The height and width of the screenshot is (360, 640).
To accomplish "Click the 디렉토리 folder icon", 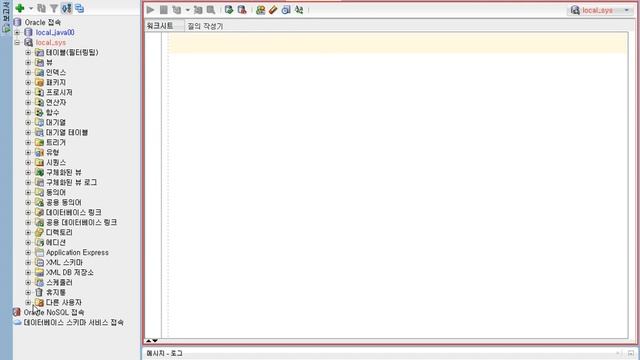I will click(x=39, y=232).
